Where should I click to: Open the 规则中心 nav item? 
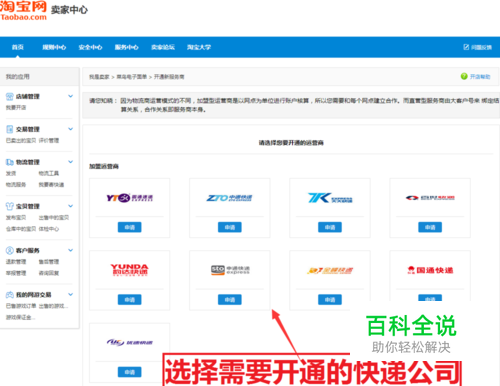click(x=54, y=47)
